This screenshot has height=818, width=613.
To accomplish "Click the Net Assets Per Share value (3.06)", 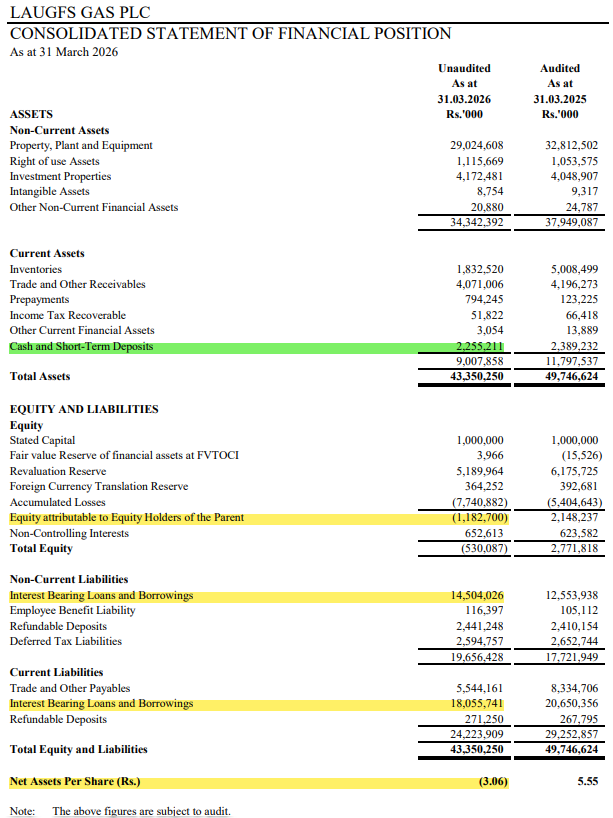I will pyautogui.click(x=493, y=781).
